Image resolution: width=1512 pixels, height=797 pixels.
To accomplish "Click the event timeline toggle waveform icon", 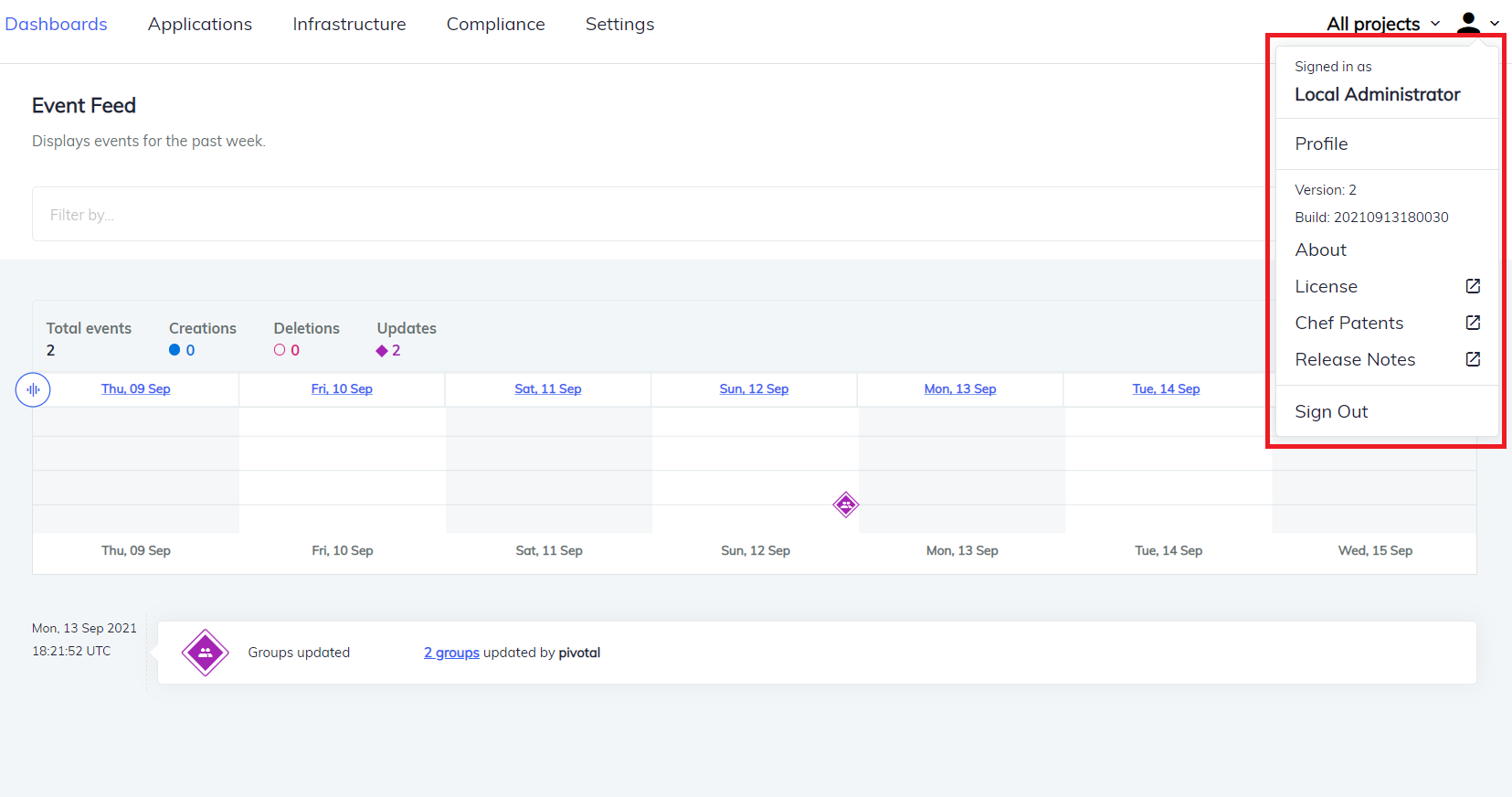I will pos(33,389).
